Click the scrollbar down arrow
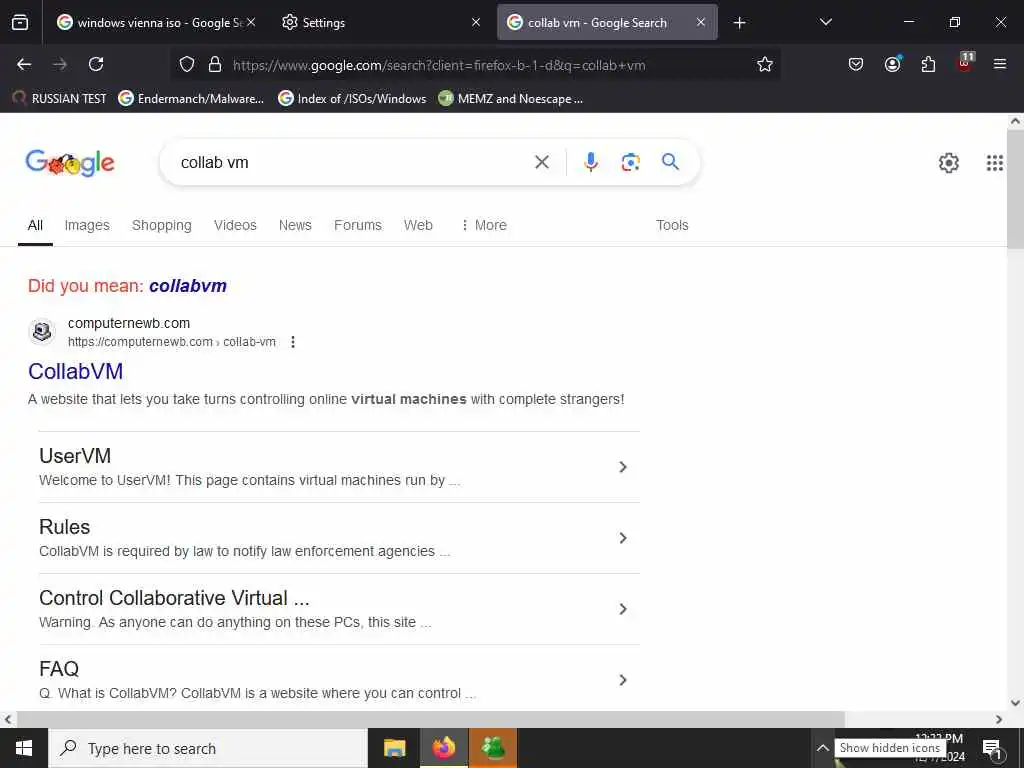This screenshot has width=1024, height=768. click(x=1016, y=703)
